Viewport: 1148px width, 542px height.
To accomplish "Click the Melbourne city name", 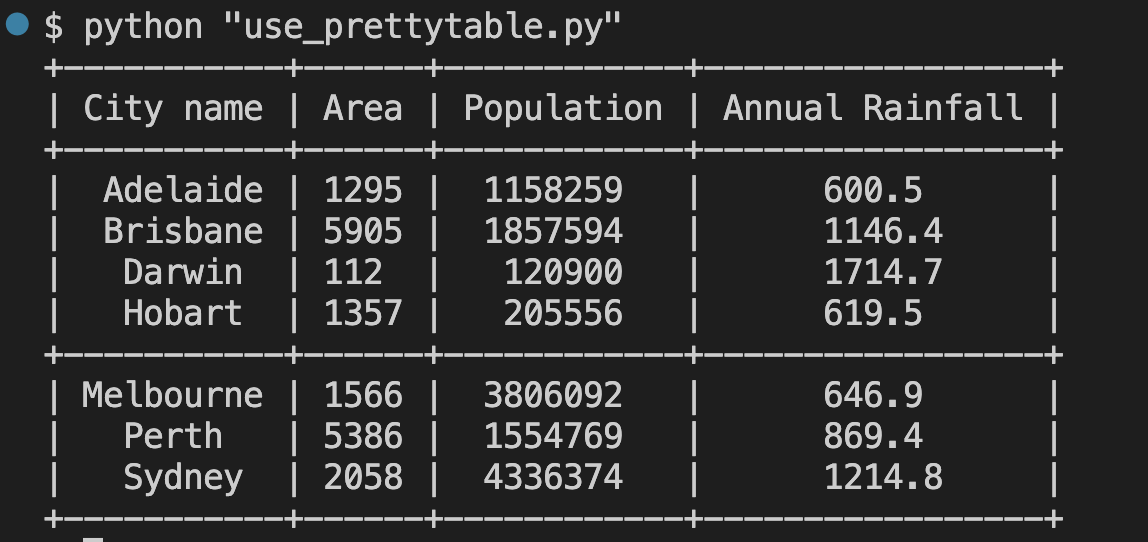I will [173, 396].
